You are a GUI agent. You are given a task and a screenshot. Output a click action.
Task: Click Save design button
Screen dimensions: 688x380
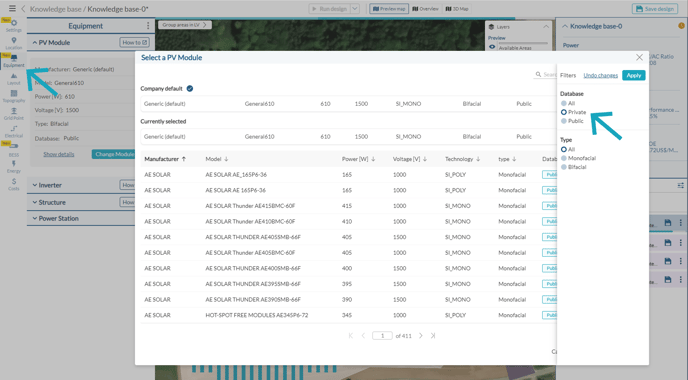point(655,9)
